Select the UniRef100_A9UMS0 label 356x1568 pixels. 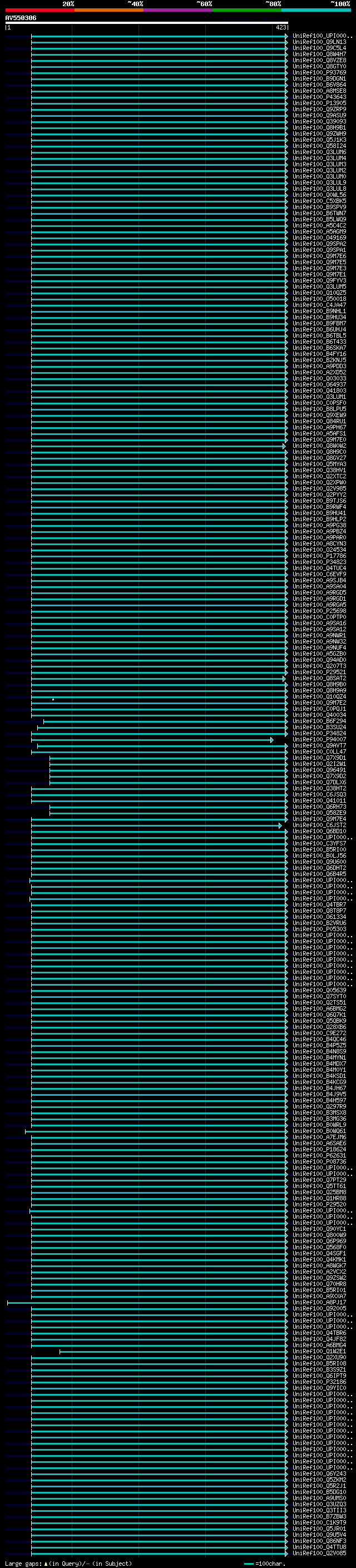319,1498
